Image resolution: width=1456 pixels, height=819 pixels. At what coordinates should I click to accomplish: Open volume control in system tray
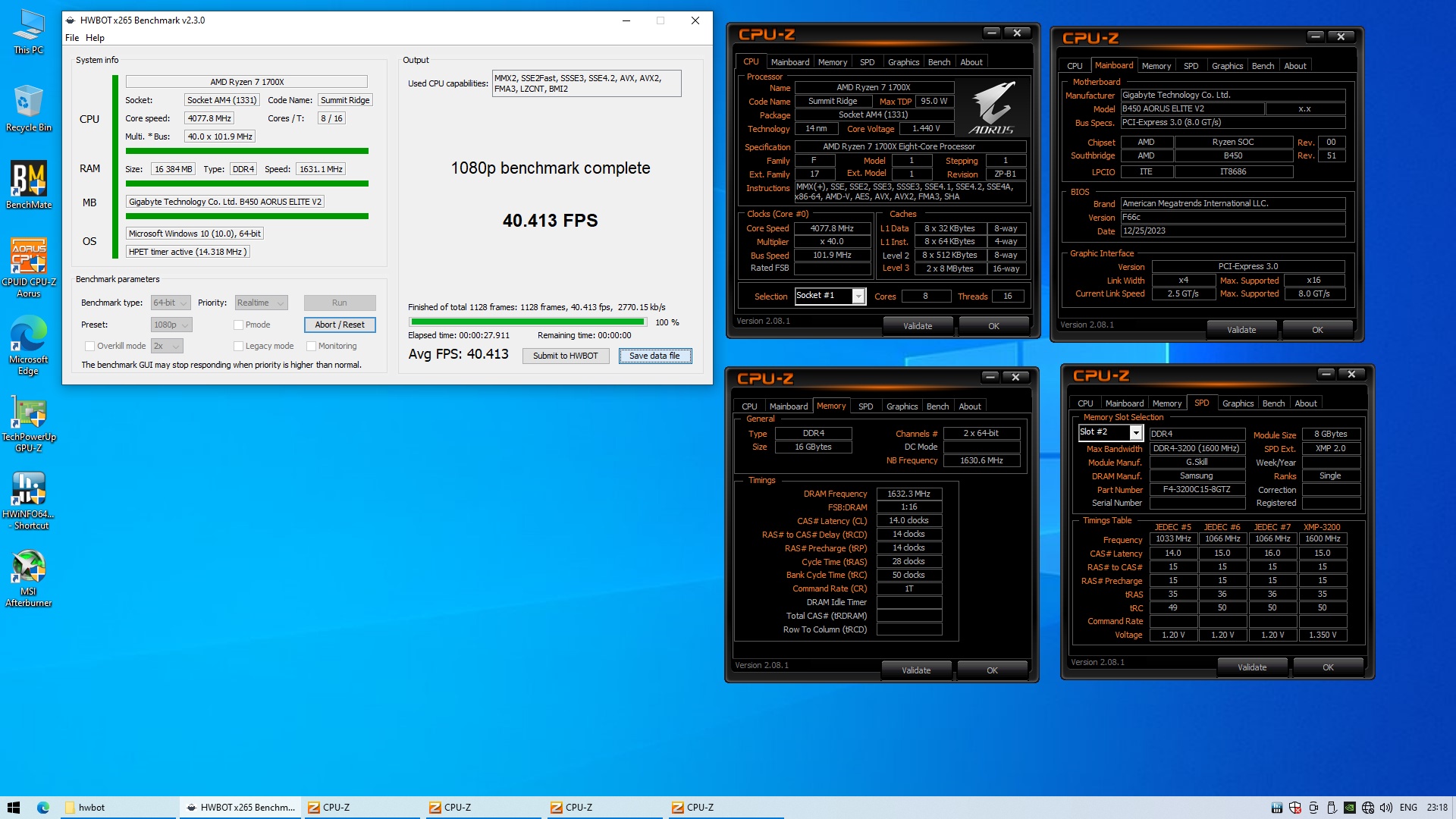coord(1386,808)
